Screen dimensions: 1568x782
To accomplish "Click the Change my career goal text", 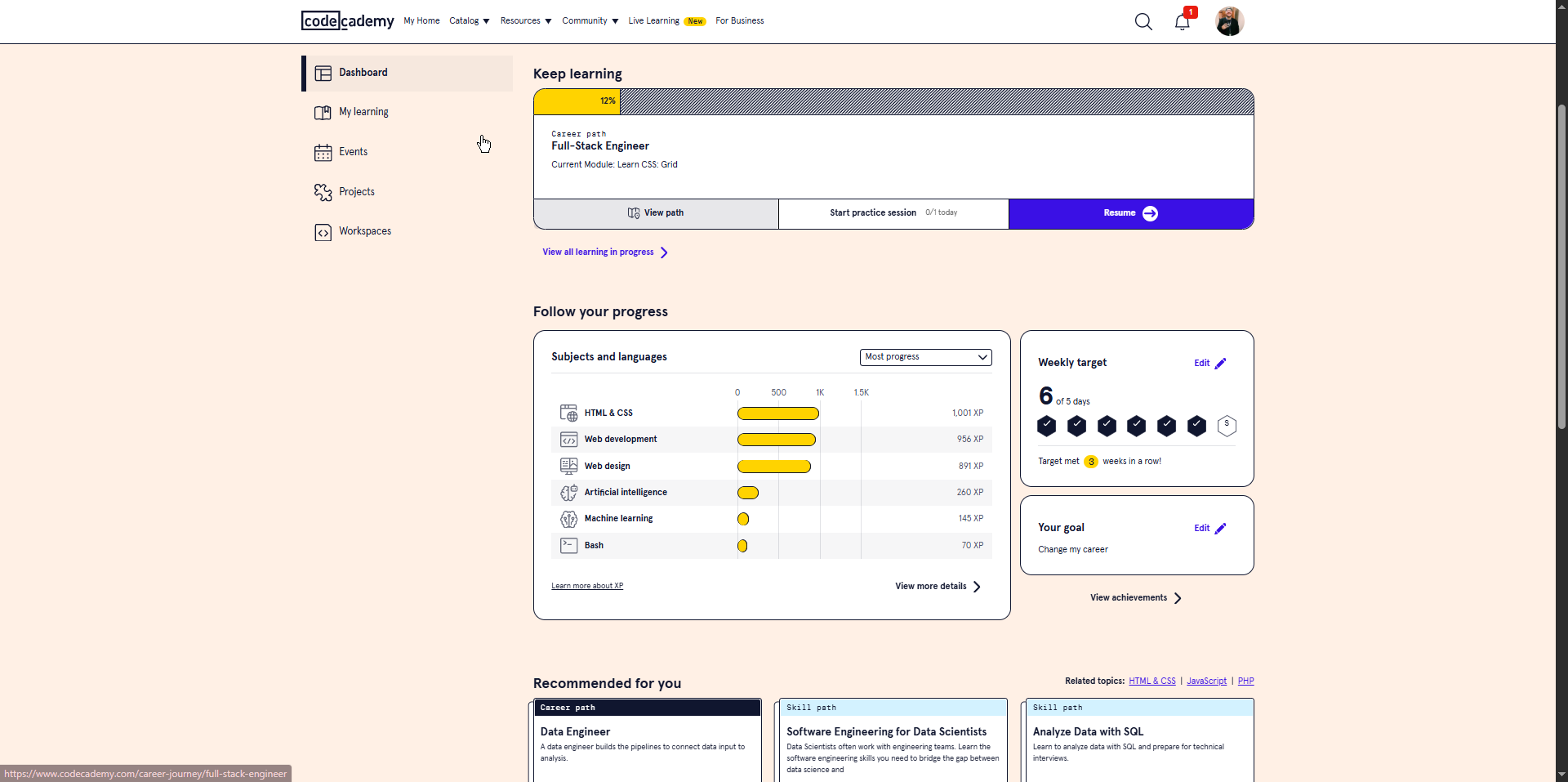I will click(x=1073, y=550).
